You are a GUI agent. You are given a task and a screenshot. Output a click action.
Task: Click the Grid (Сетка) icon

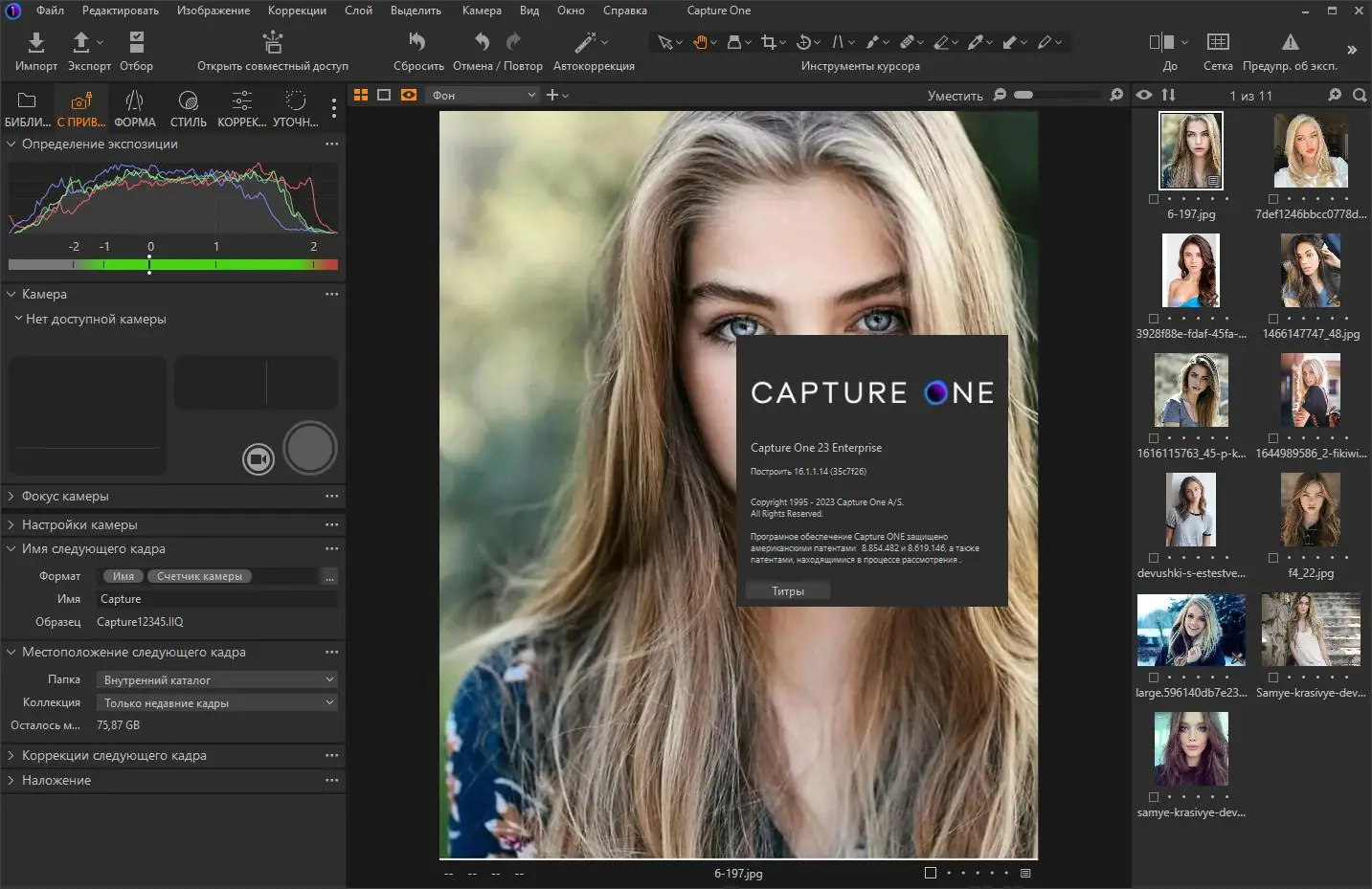[x=1217, y=42]
